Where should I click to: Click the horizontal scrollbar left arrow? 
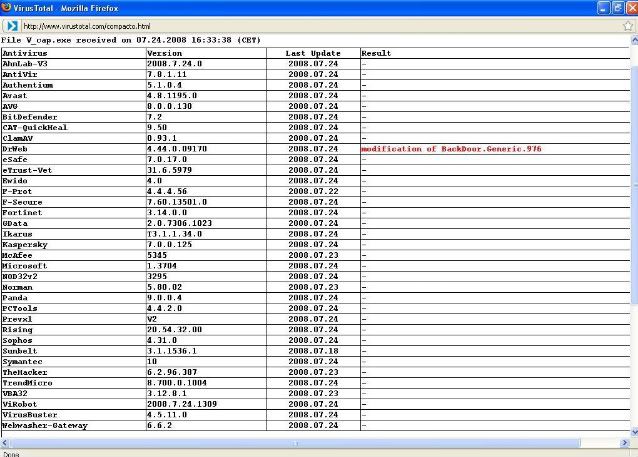tap(4, 443)
